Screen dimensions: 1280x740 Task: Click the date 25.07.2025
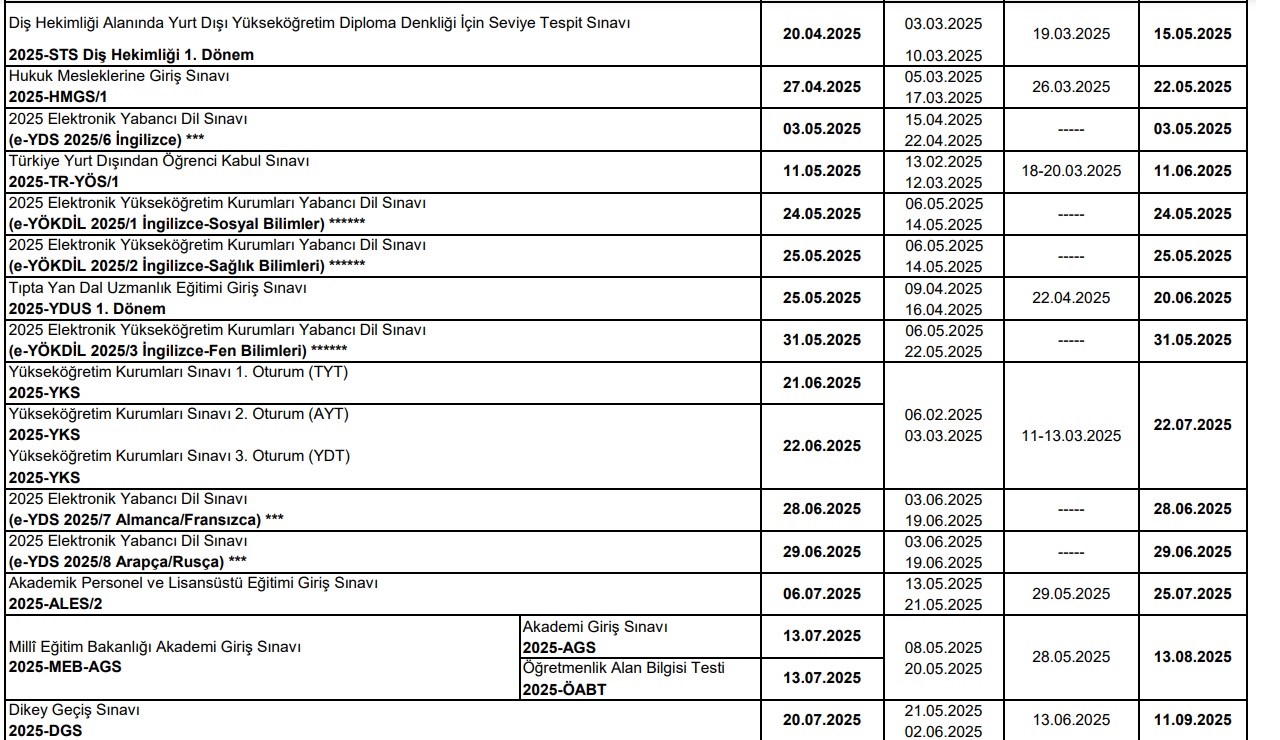(x=1192, y=594)
